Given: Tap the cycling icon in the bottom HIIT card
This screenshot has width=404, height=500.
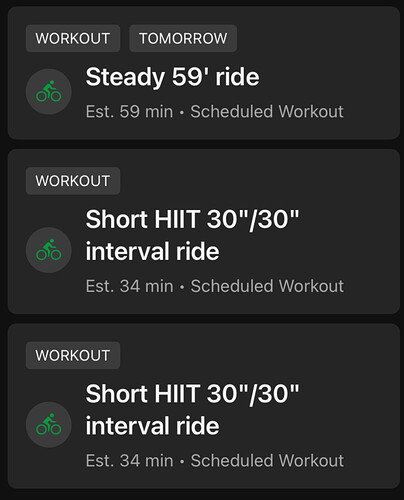Looking at the screenshot, I should pyautogui.click(x=49, y=425).
